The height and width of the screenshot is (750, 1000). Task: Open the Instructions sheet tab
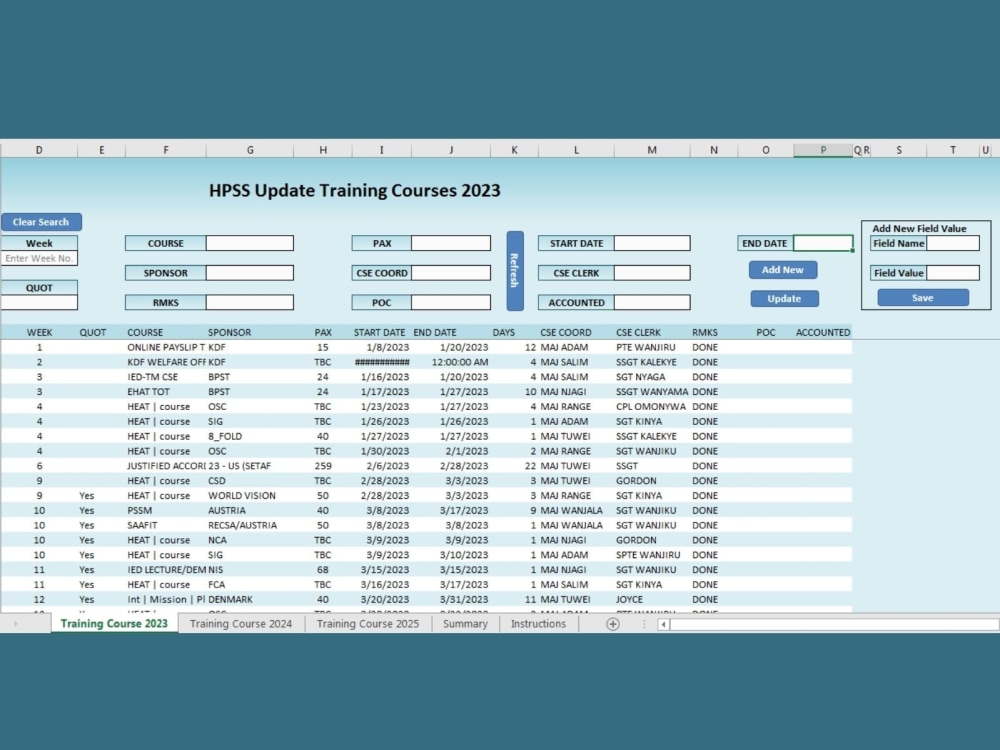(538, 623)
